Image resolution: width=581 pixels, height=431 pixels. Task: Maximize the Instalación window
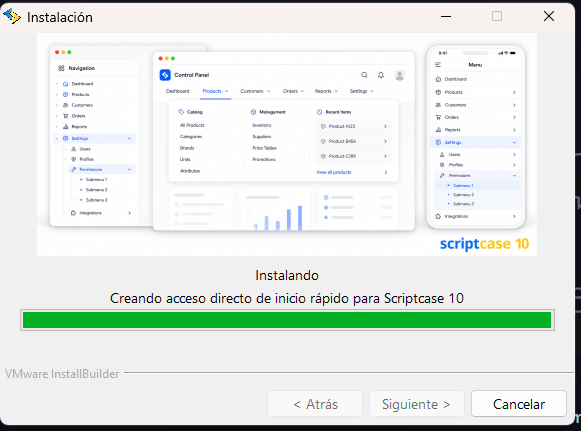[497, 16]
